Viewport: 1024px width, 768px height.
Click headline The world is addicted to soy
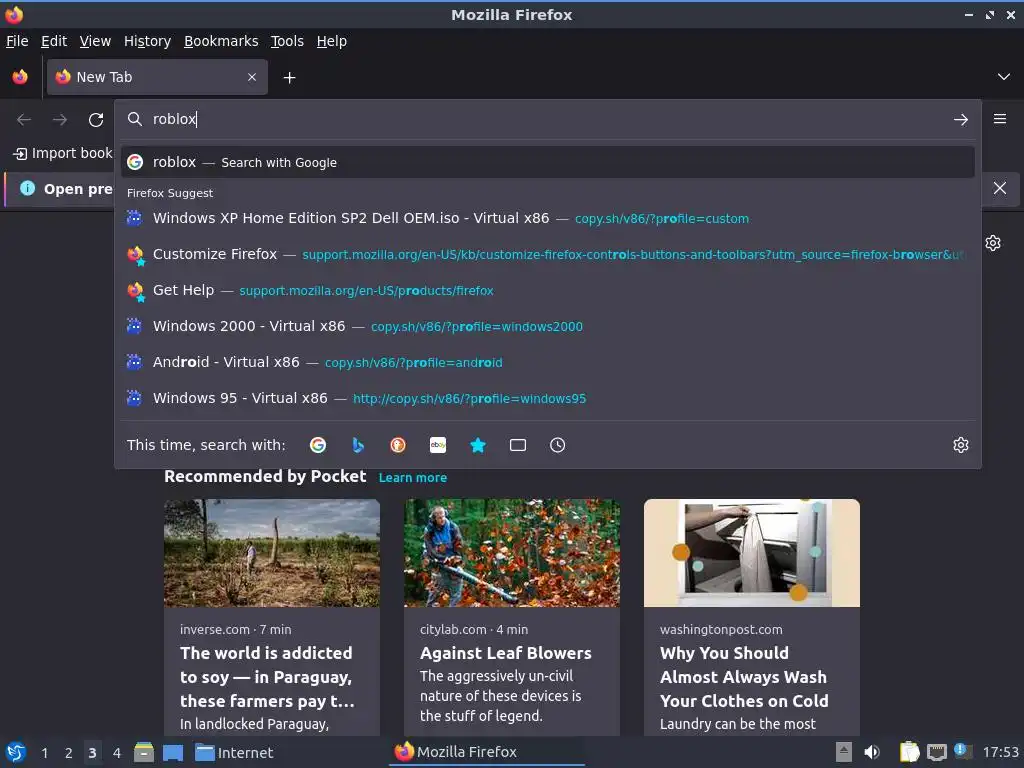click(267, 677)
